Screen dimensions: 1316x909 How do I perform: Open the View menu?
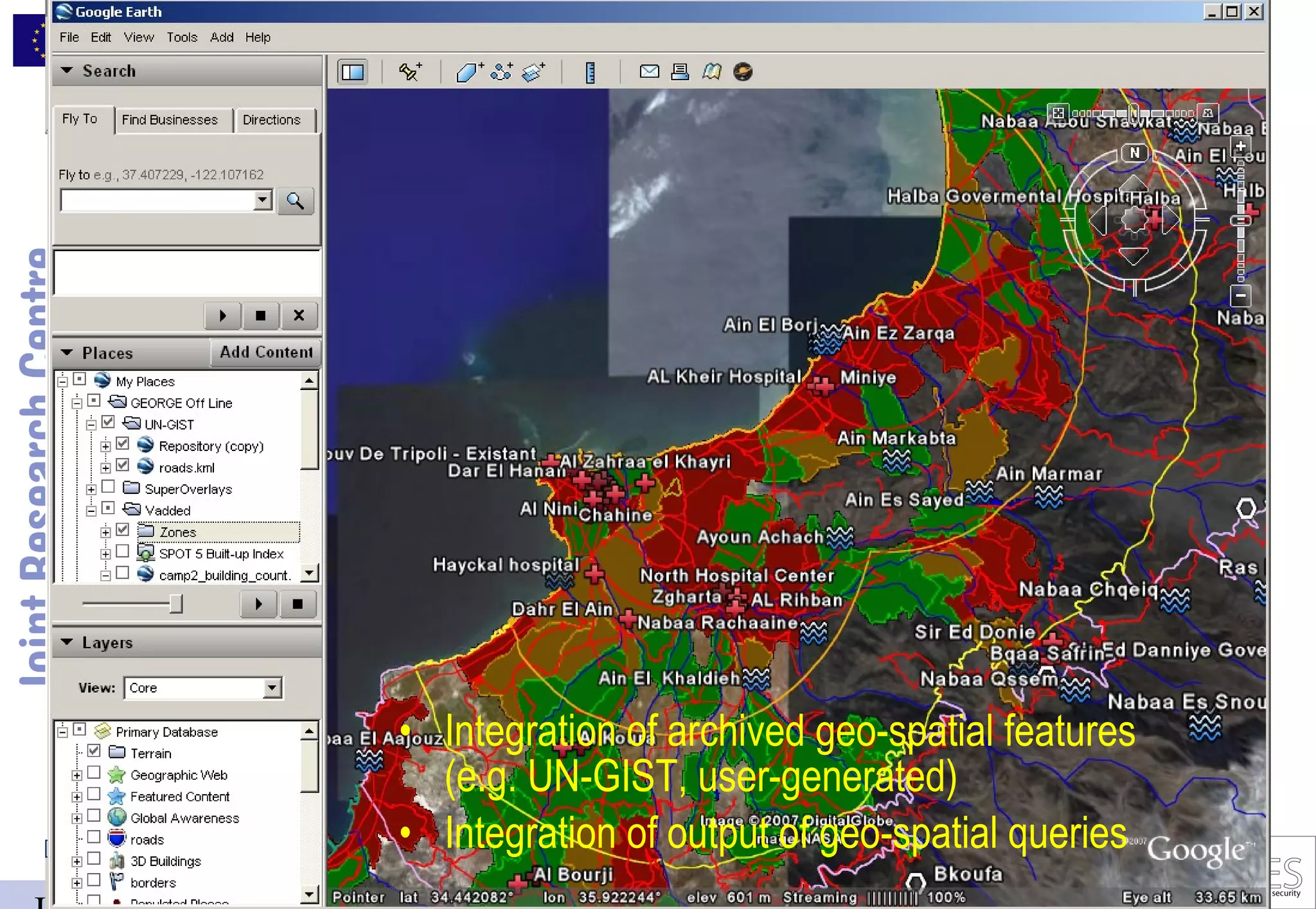tap(139, 37)
